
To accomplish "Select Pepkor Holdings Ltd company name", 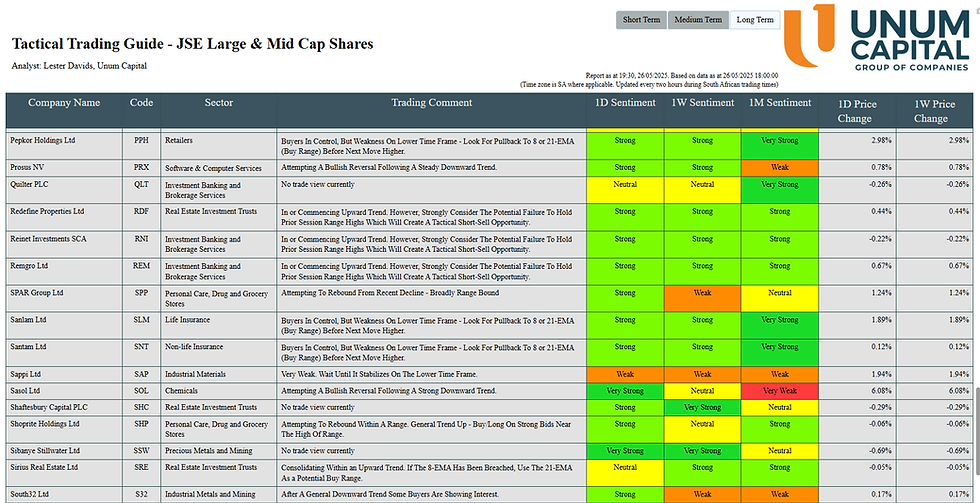I will click(x=42, y=141).
